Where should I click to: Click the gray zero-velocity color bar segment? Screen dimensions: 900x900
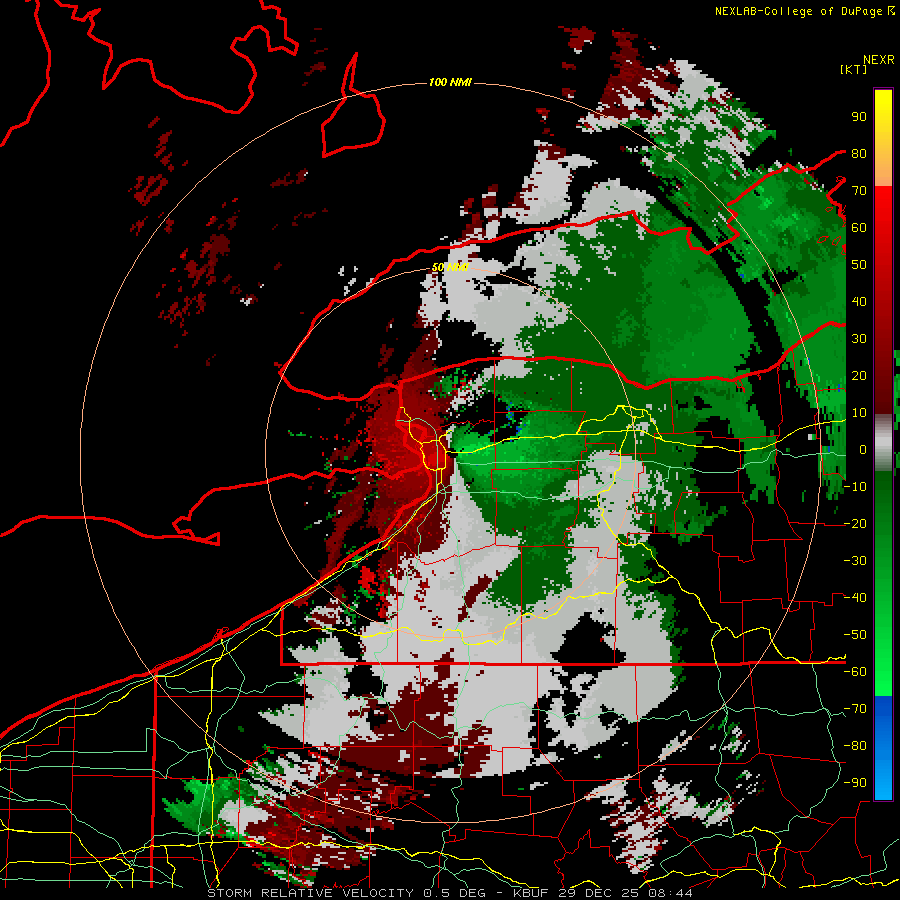(883, 443)
